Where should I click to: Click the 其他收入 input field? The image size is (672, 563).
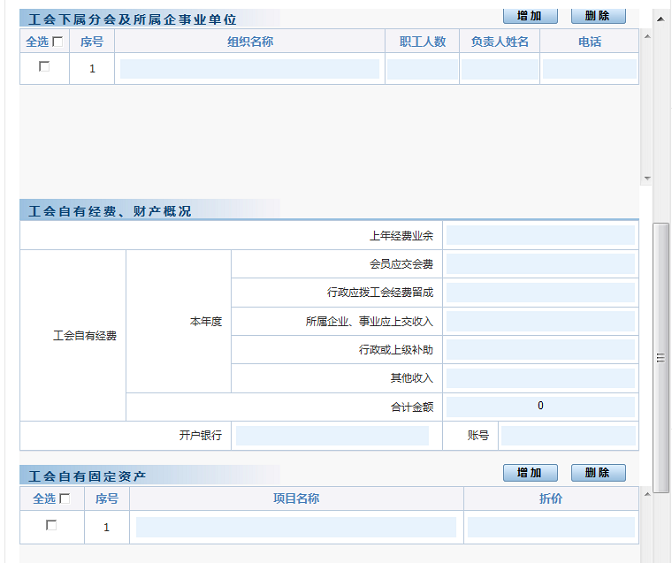(x=540, y=378)
